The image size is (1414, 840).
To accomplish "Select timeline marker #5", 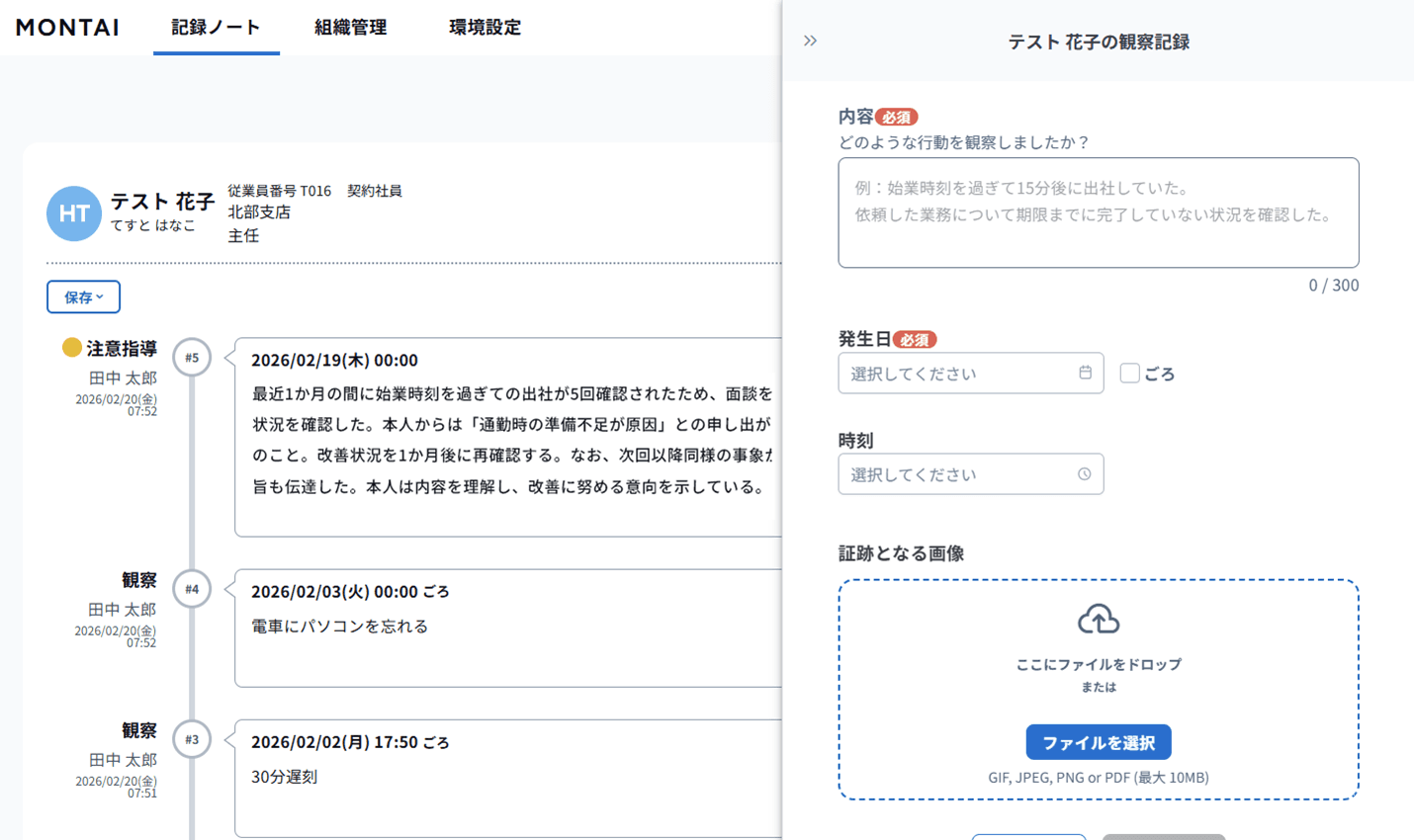I will point(192,357).
